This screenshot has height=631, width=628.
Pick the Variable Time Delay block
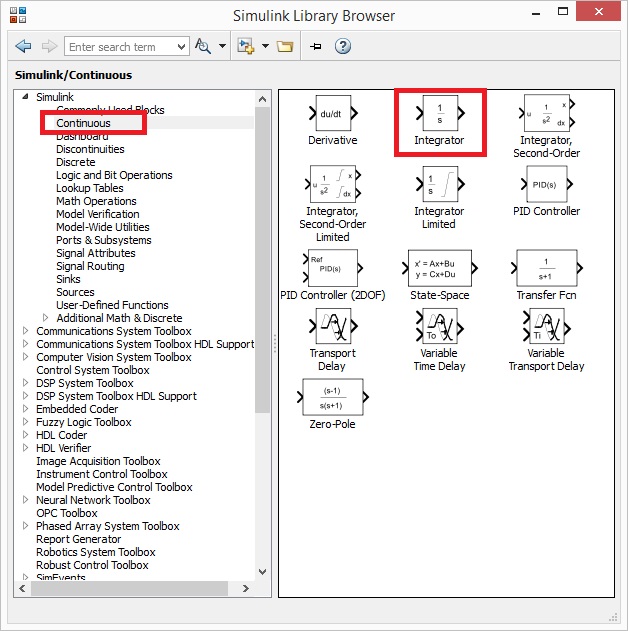click(x=440, y=326)
